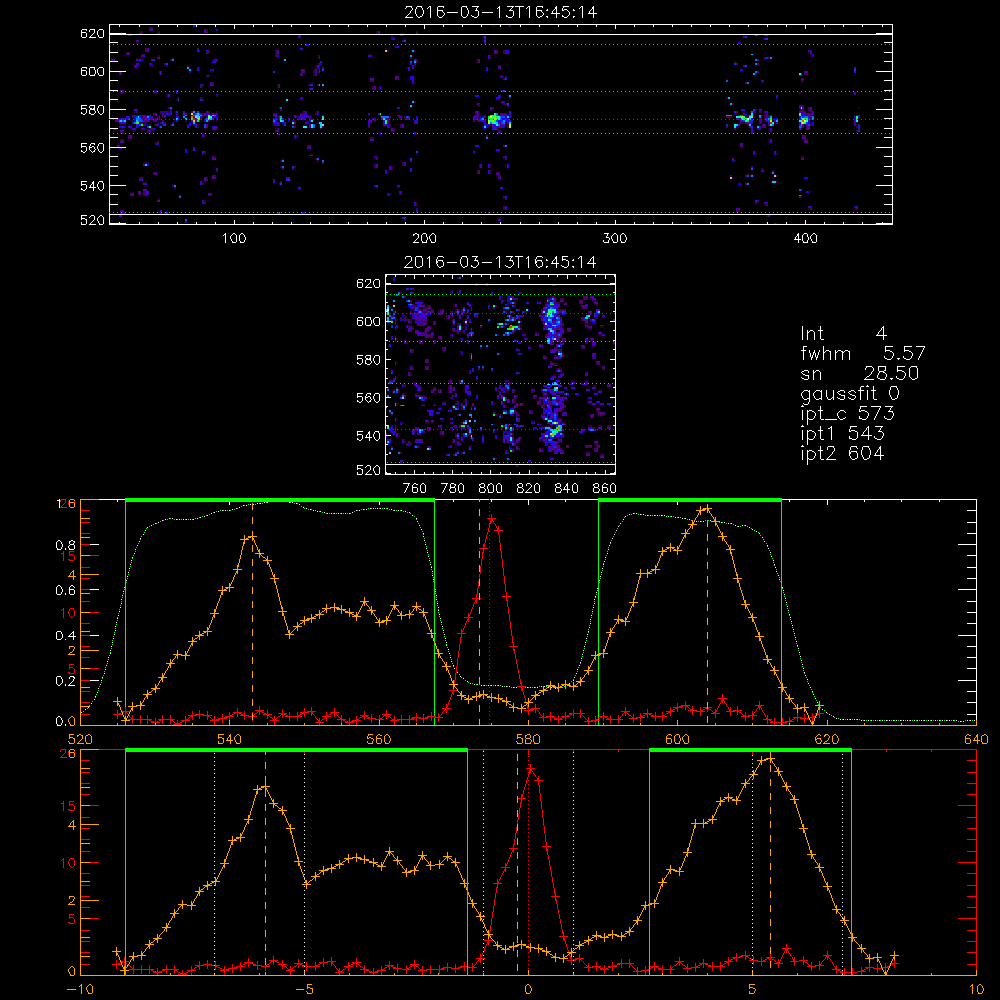Click the 'fwhm 5.57' value line

click(x=863, y=353)
